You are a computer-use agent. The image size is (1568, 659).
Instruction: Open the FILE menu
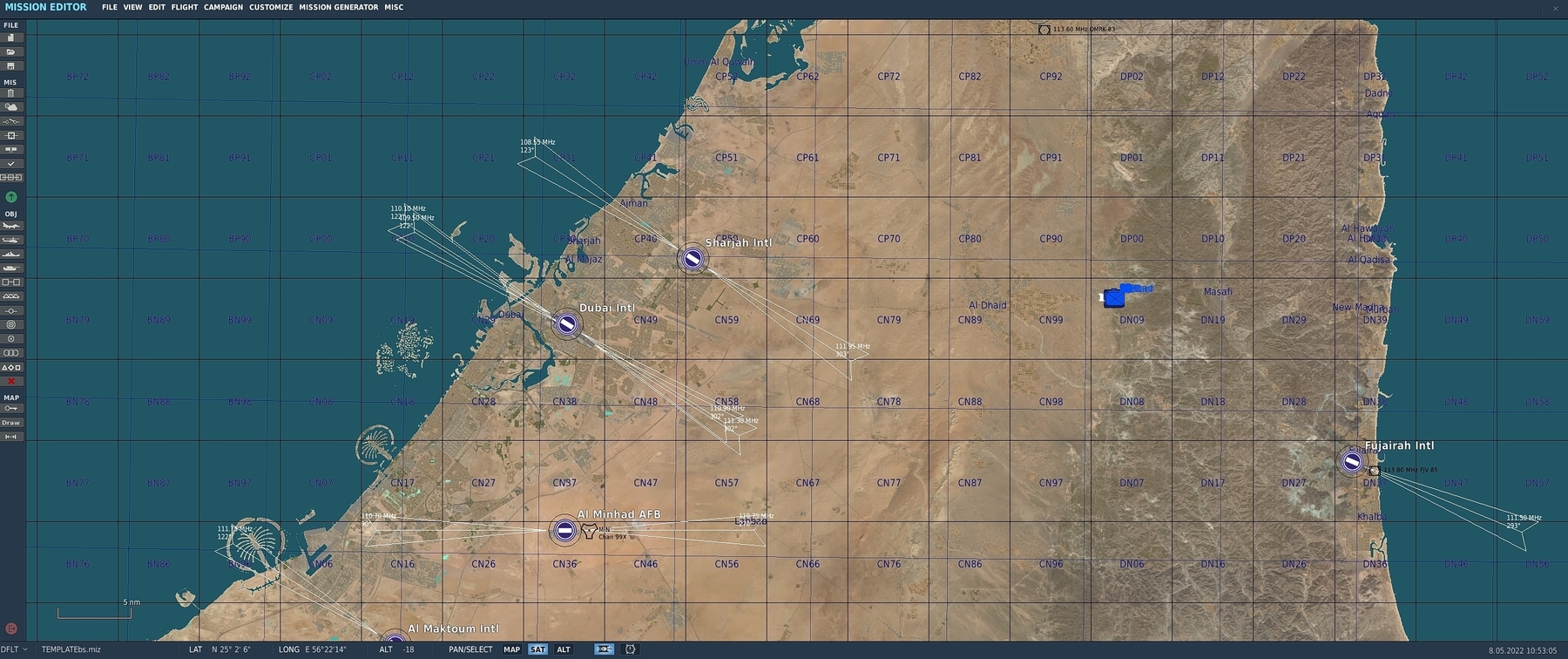point(109,7)
